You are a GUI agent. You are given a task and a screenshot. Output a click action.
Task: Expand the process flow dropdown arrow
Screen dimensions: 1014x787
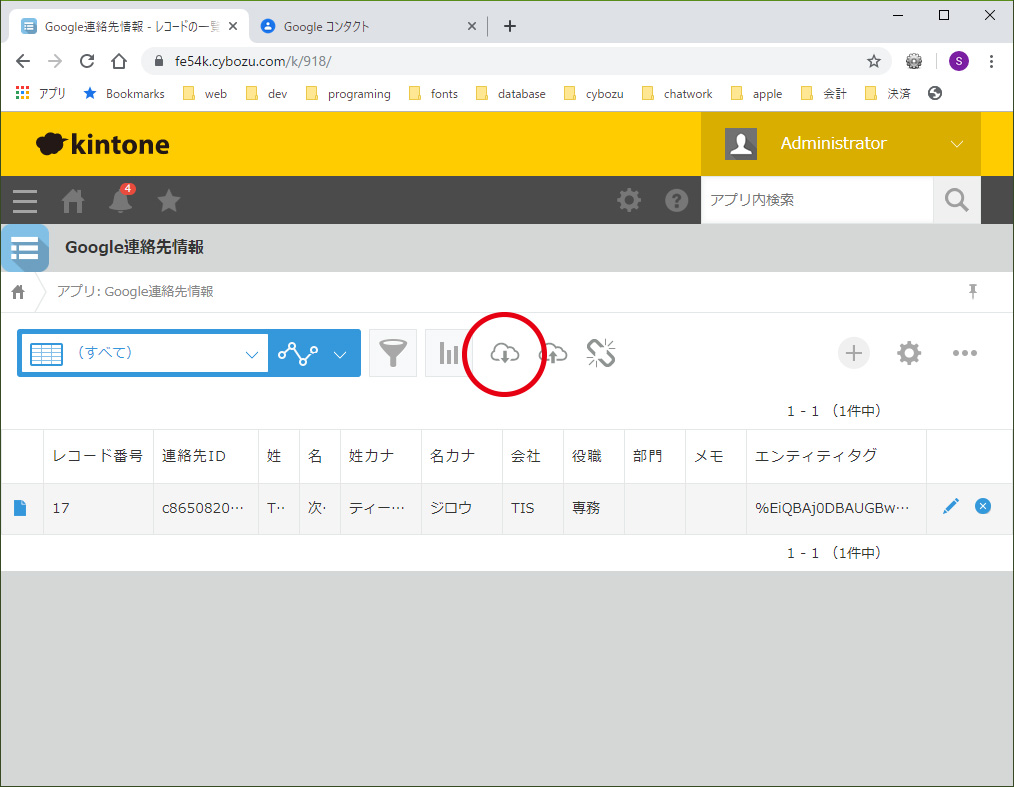340,354
